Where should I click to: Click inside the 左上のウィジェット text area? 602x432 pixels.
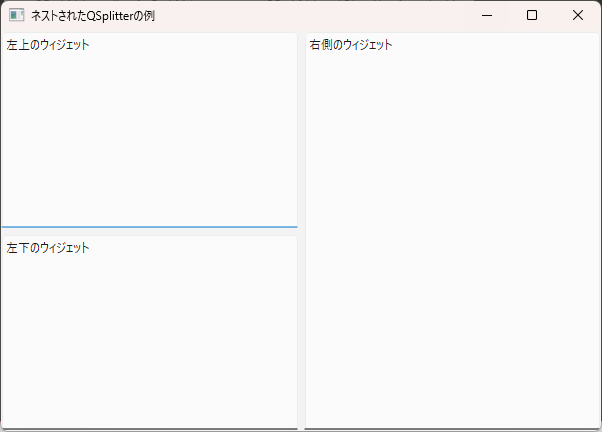(149, 129)
